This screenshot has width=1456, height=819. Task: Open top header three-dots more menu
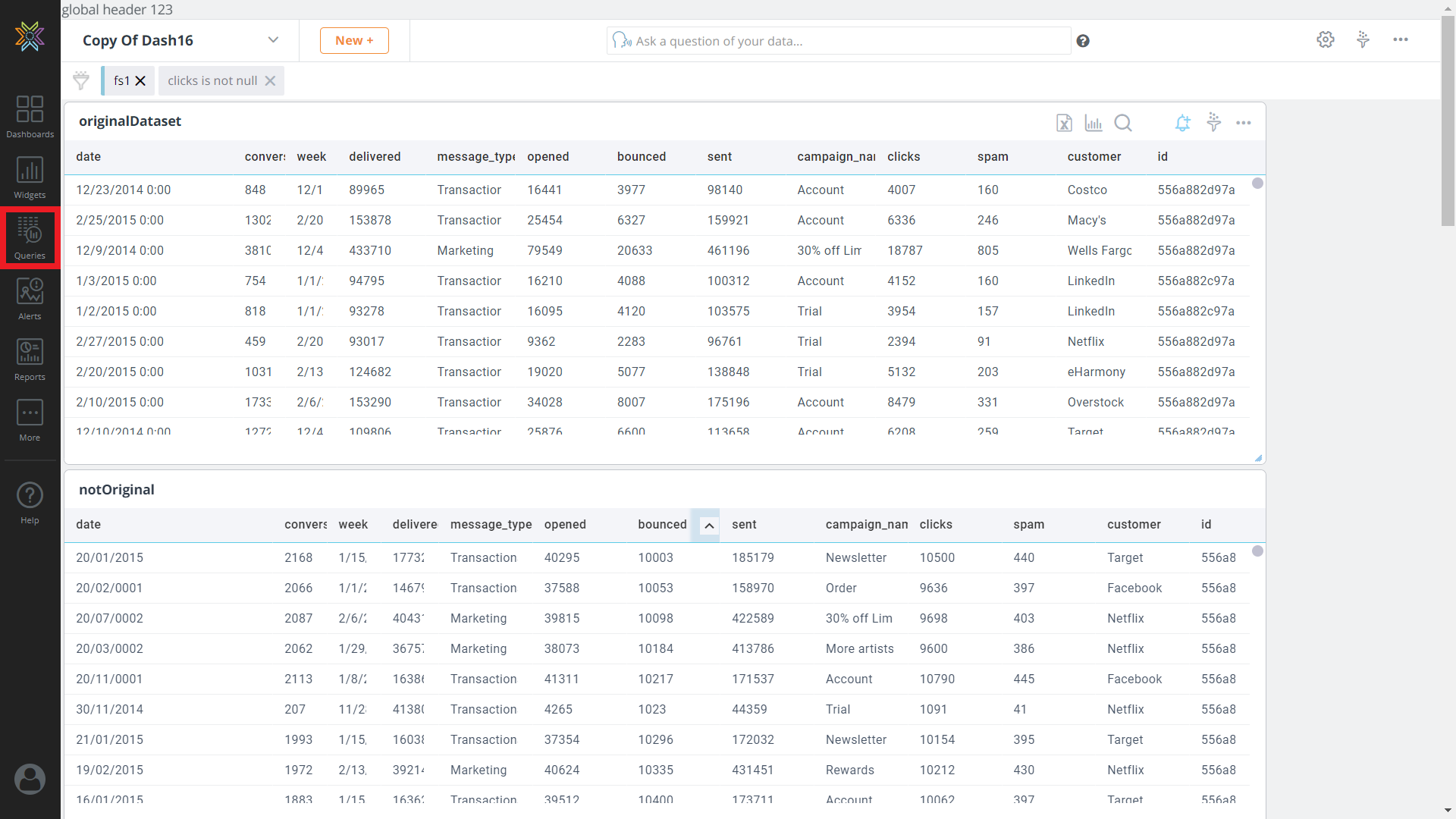pos(1400,40)
